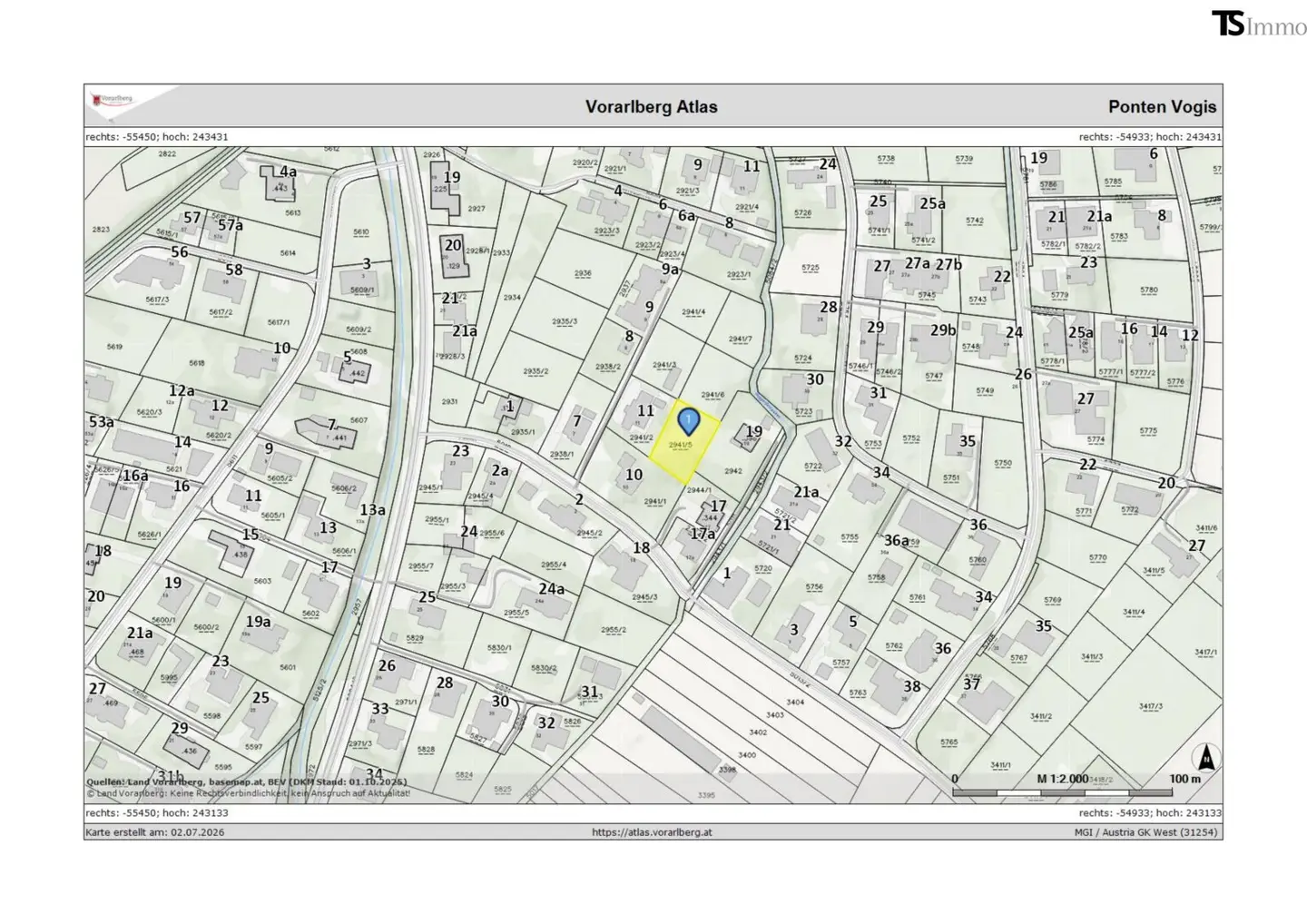Viewport: 1307px width, 924px height.
Task: Select parcel 3404 in the striped field
Action: tap(795, 702)
